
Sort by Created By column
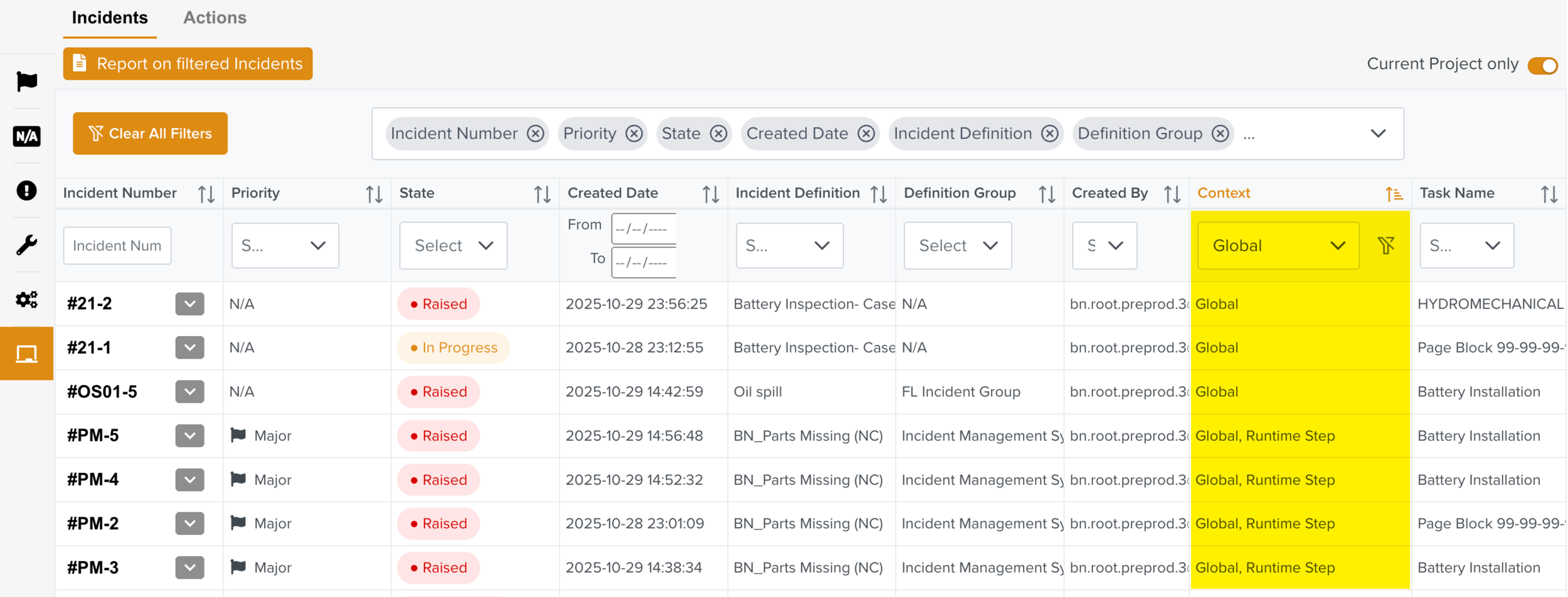pyautogui.click(x=1172, y=194)
